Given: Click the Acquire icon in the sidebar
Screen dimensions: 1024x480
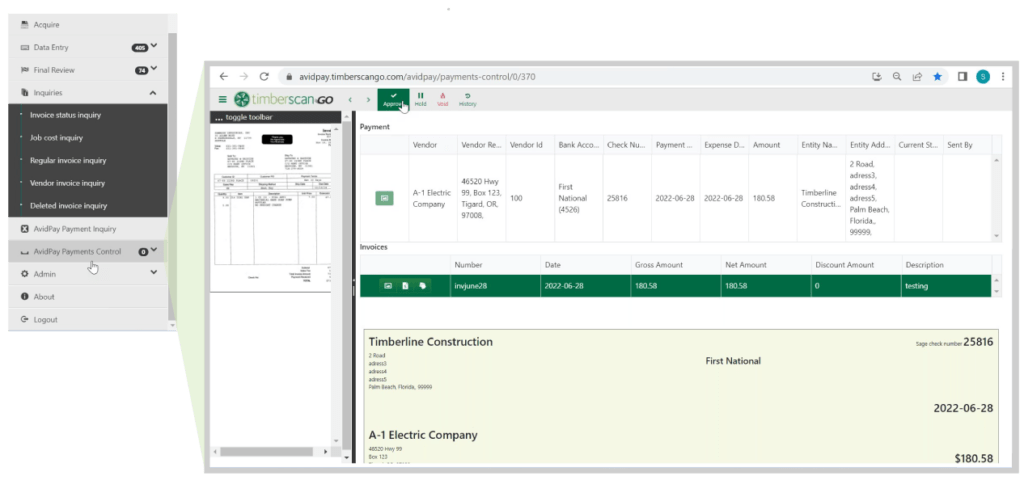Looking at the screenshot, I should tap(25, 25).
